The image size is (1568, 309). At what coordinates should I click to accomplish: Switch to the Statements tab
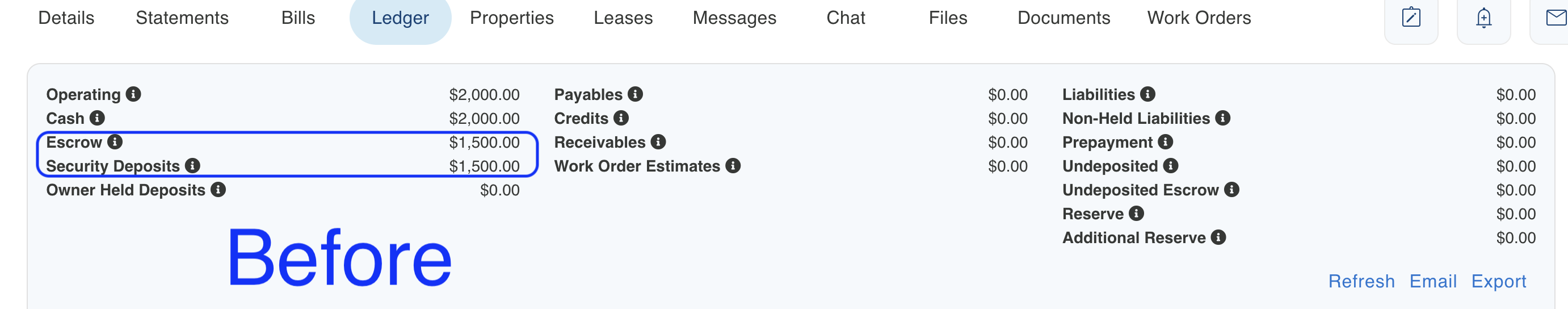tap(182, 18)
